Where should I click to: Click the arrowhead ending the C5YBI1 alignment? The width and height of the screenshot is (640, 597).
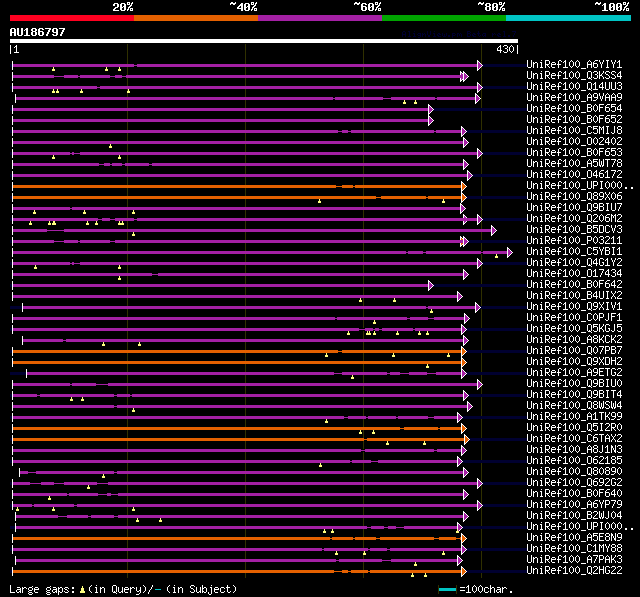tap(509, 253)
